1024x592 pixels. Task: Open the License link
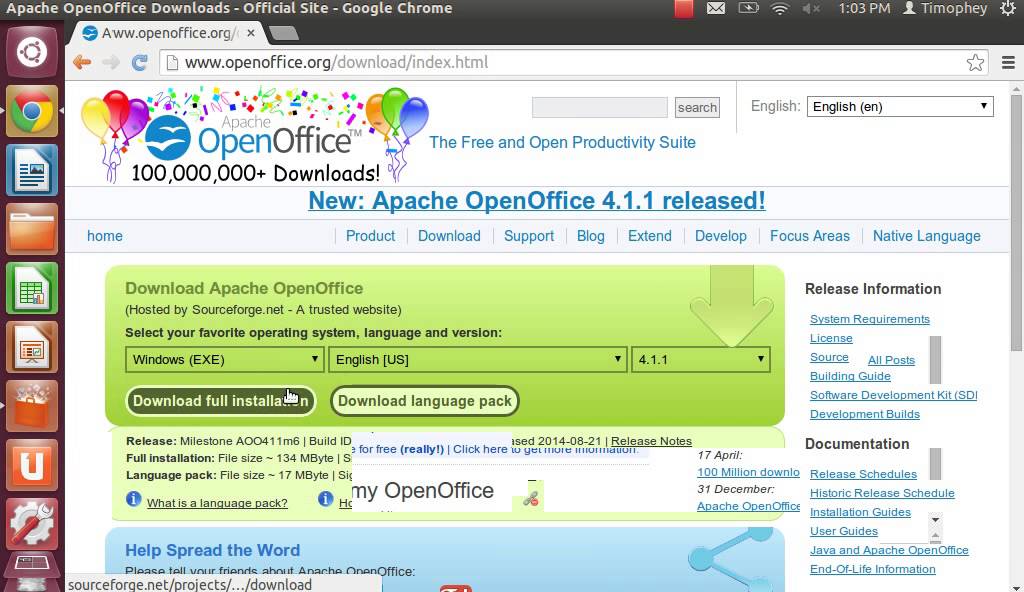point(831,338)
